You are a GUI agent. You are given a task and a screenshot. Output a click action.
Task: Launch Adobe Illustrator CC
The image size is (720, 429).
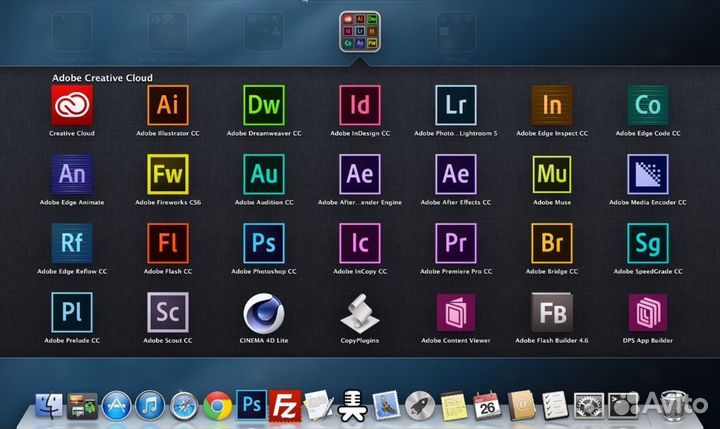click(168, 105)
